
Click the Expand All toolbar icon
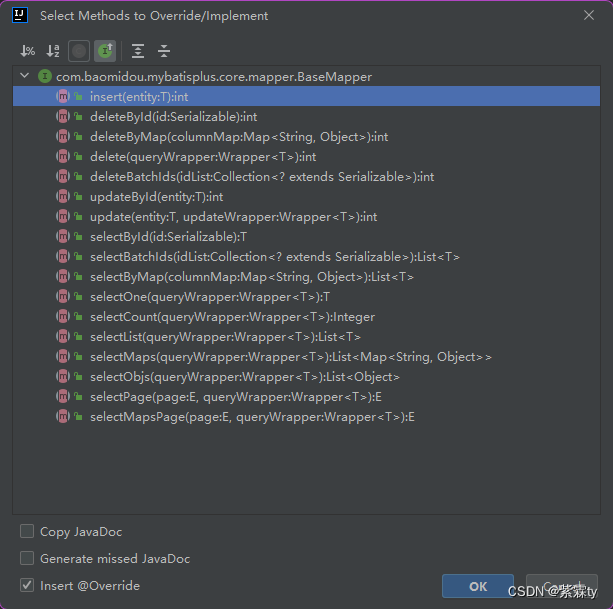pos(138,51)
